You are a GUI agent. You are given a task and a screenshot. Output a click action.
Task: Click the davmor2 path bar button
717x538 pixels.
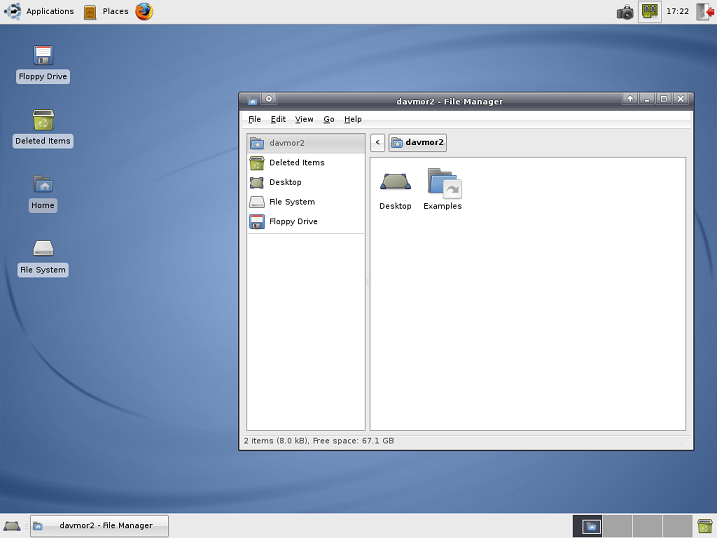[x=418, y=143]
